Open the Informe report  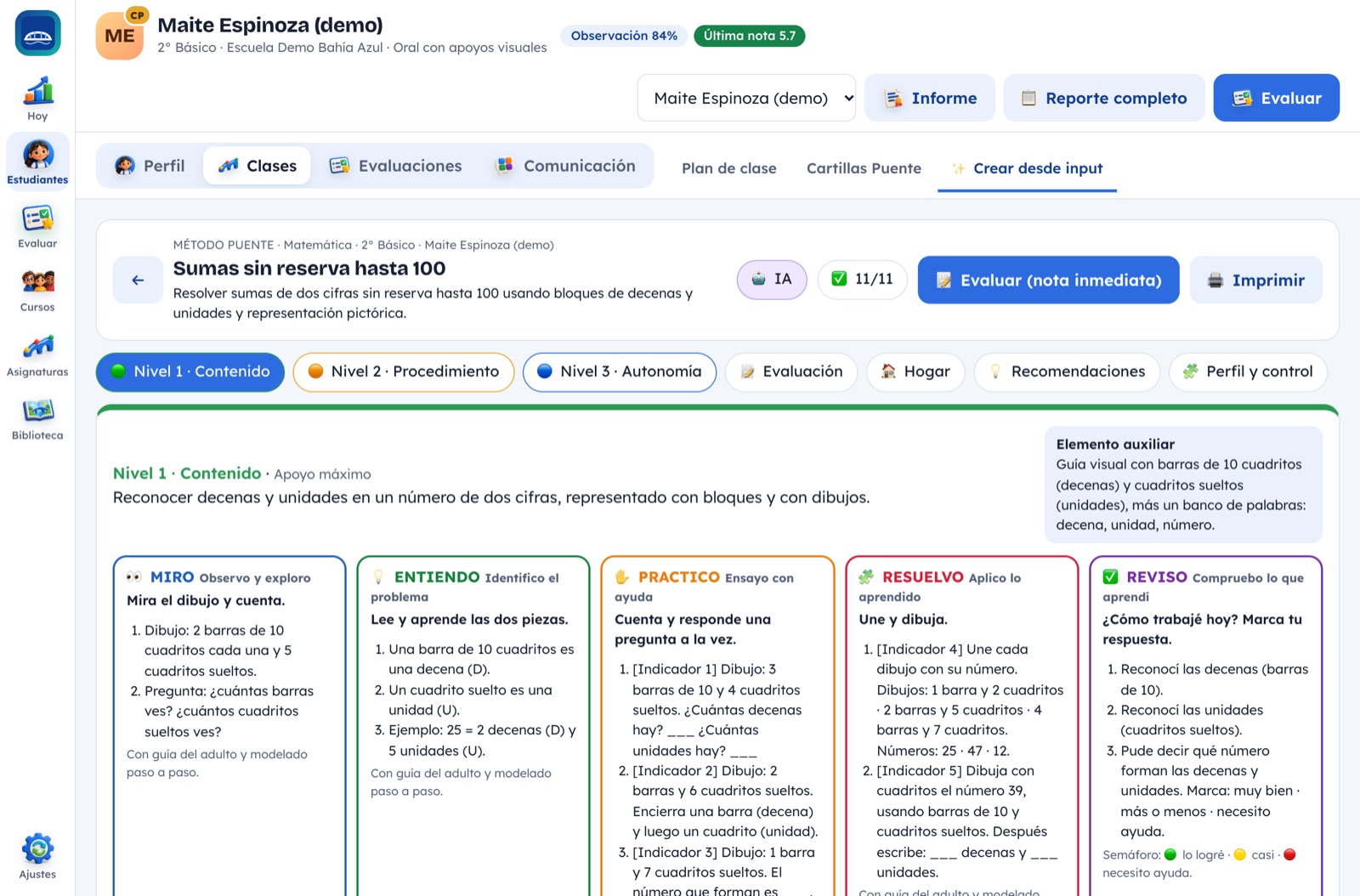(931, 98)
